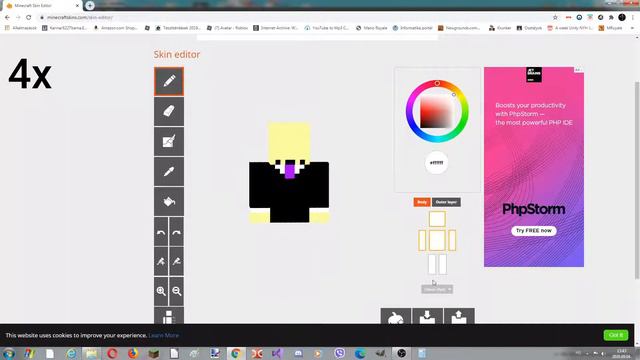Image resolution: width=640 pixels, height=360 pixels.
Task: Click the Windows Start button
Action: pos(9,353)
